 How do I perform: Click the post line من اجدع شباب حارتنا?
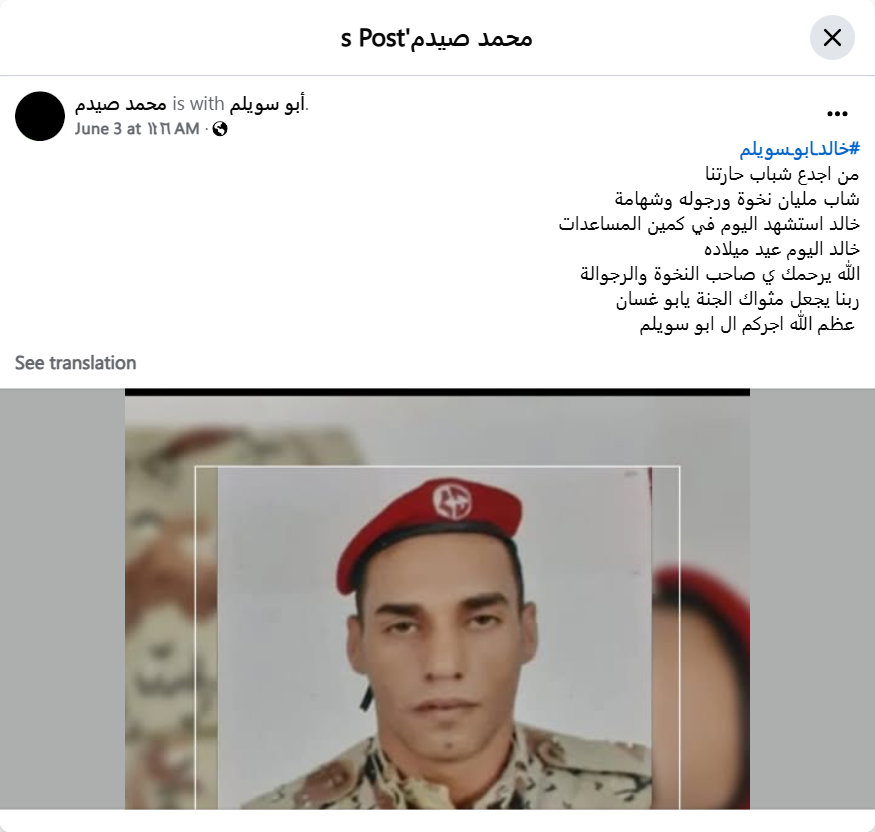(782, 174)
